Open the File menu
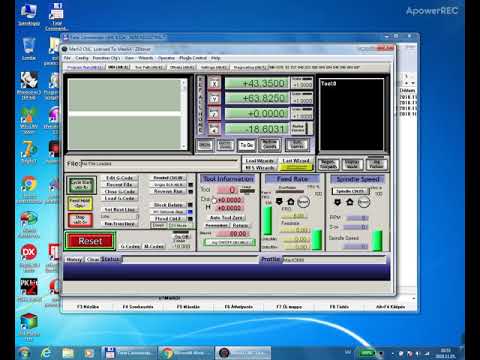Viewport: 480px width, 360px height. click(67, 58)
